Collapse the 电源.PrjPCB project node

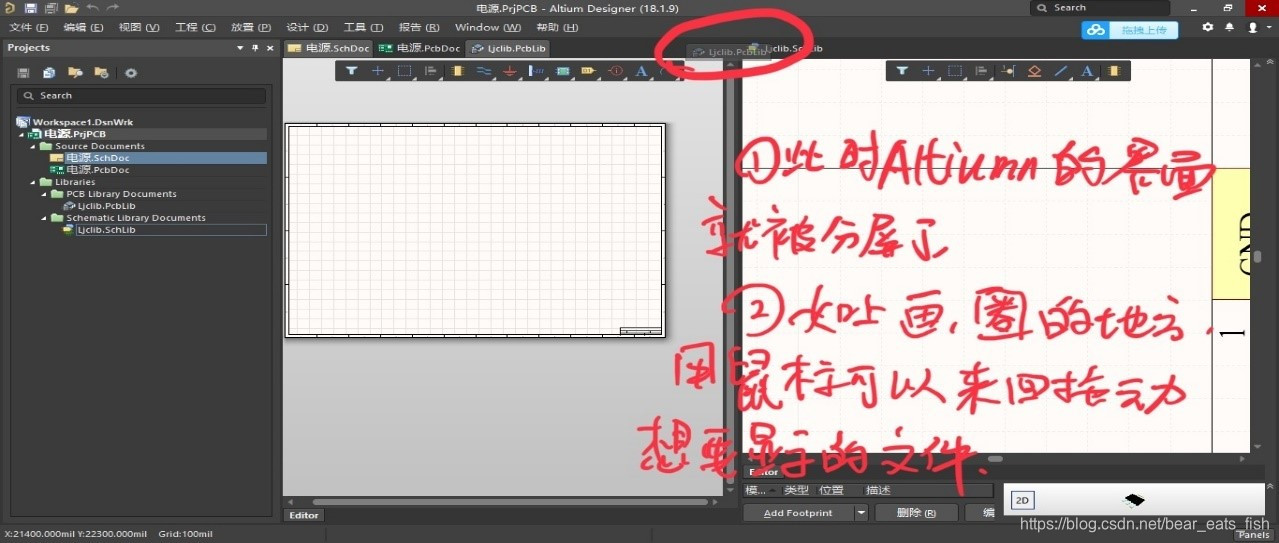[x=20, y=134]
